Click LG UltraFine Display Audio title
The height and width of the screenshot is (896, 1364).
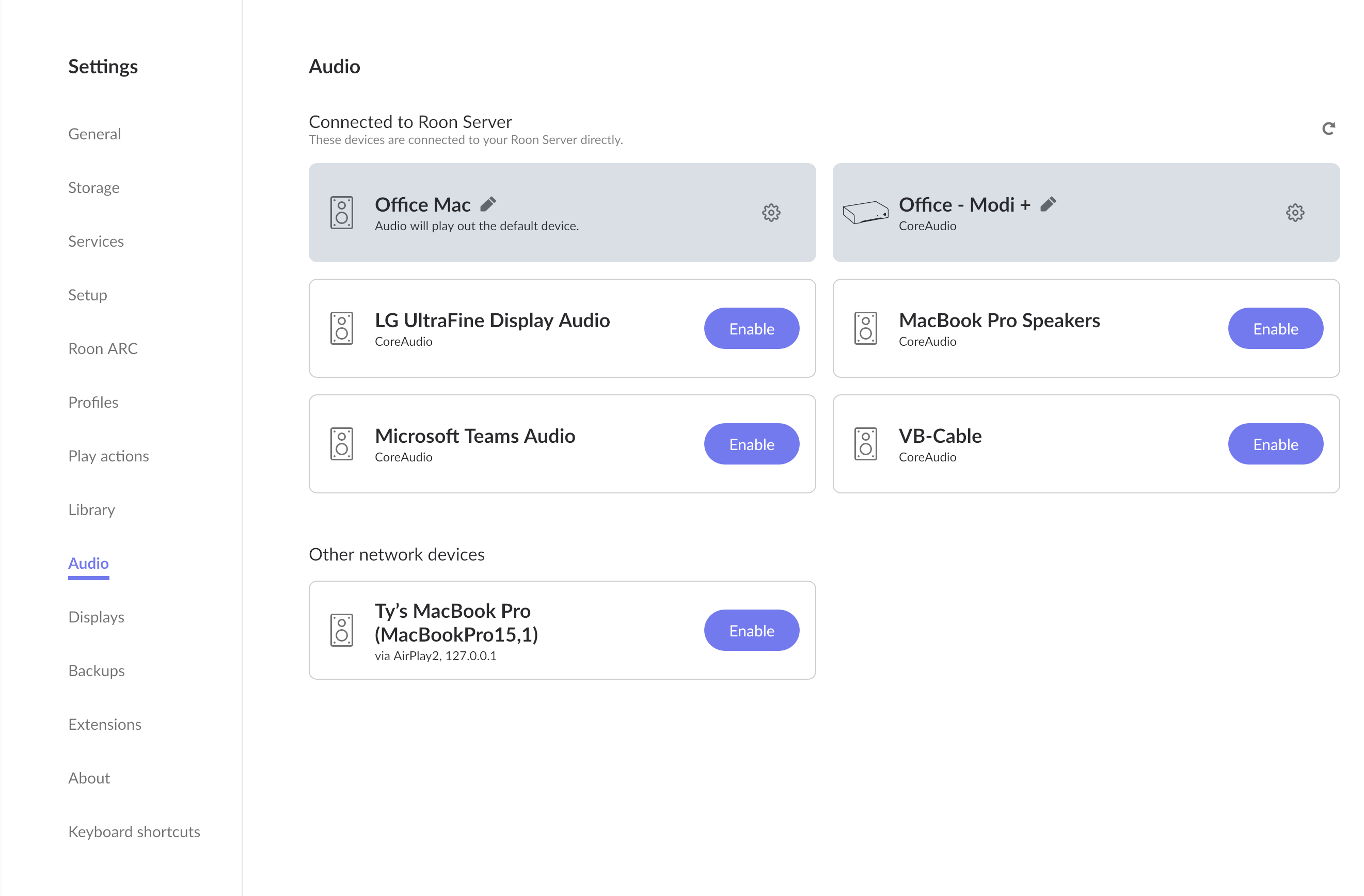click(493, 320)
